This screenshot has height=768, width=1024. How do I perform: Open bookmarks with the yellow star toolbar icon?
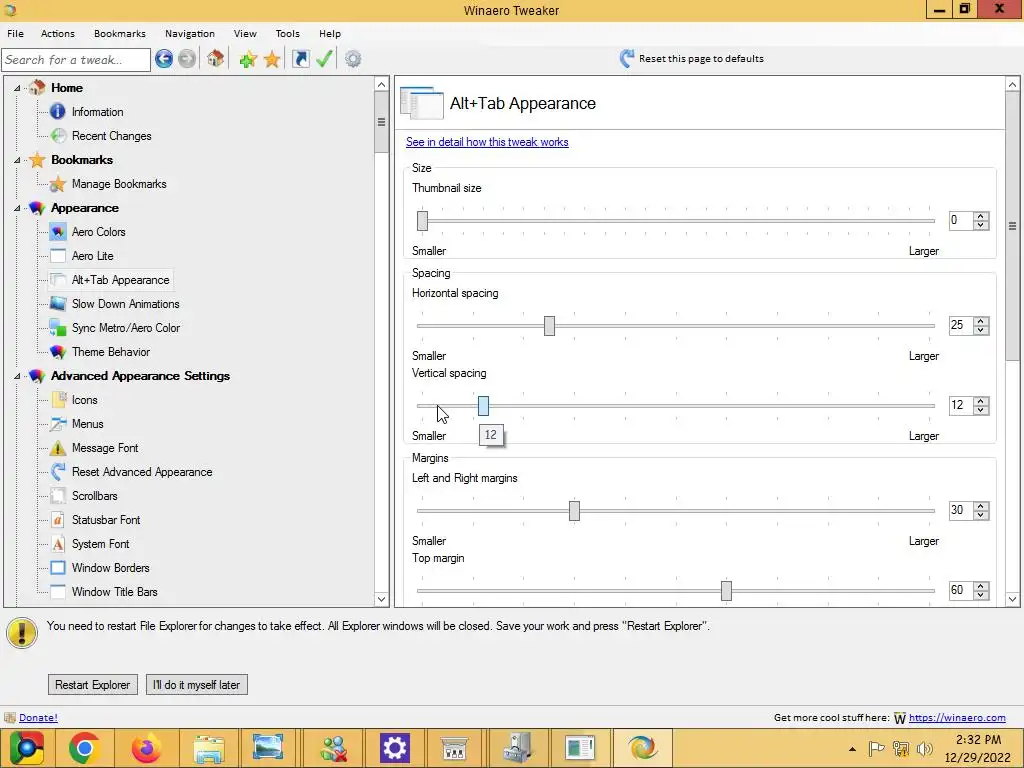272,59
